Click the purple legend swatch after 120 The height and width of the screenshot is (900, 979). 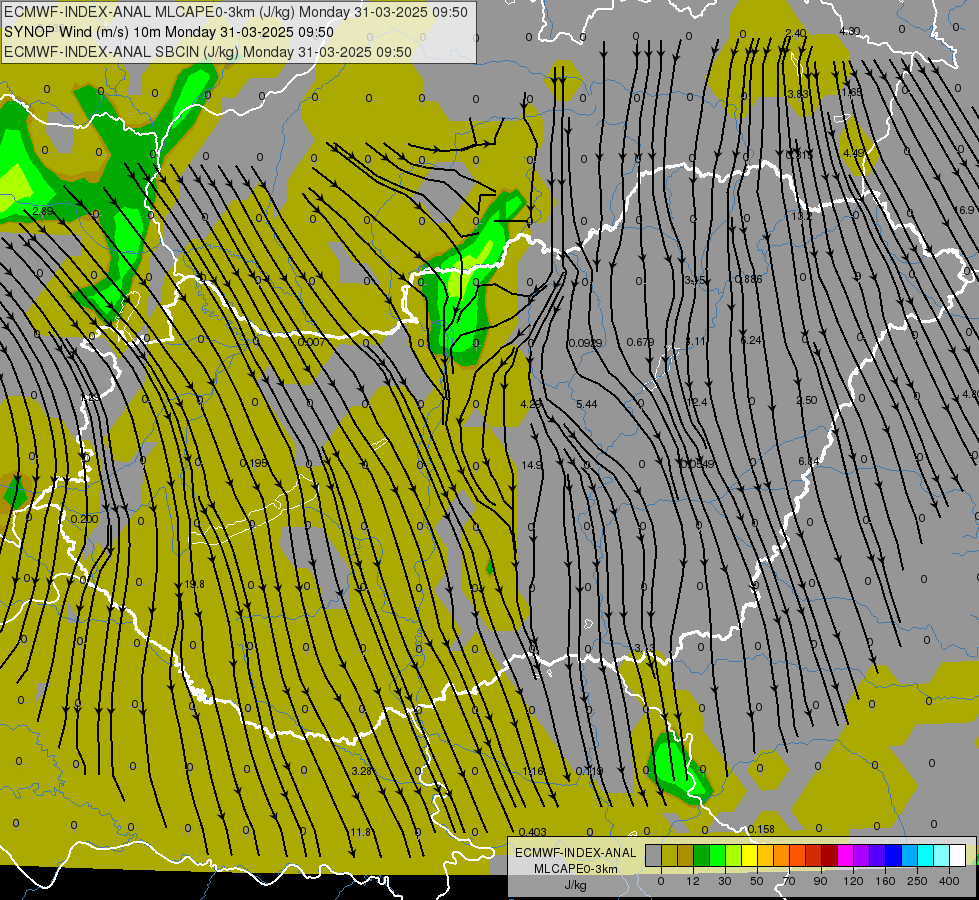[x=862, y=855]
